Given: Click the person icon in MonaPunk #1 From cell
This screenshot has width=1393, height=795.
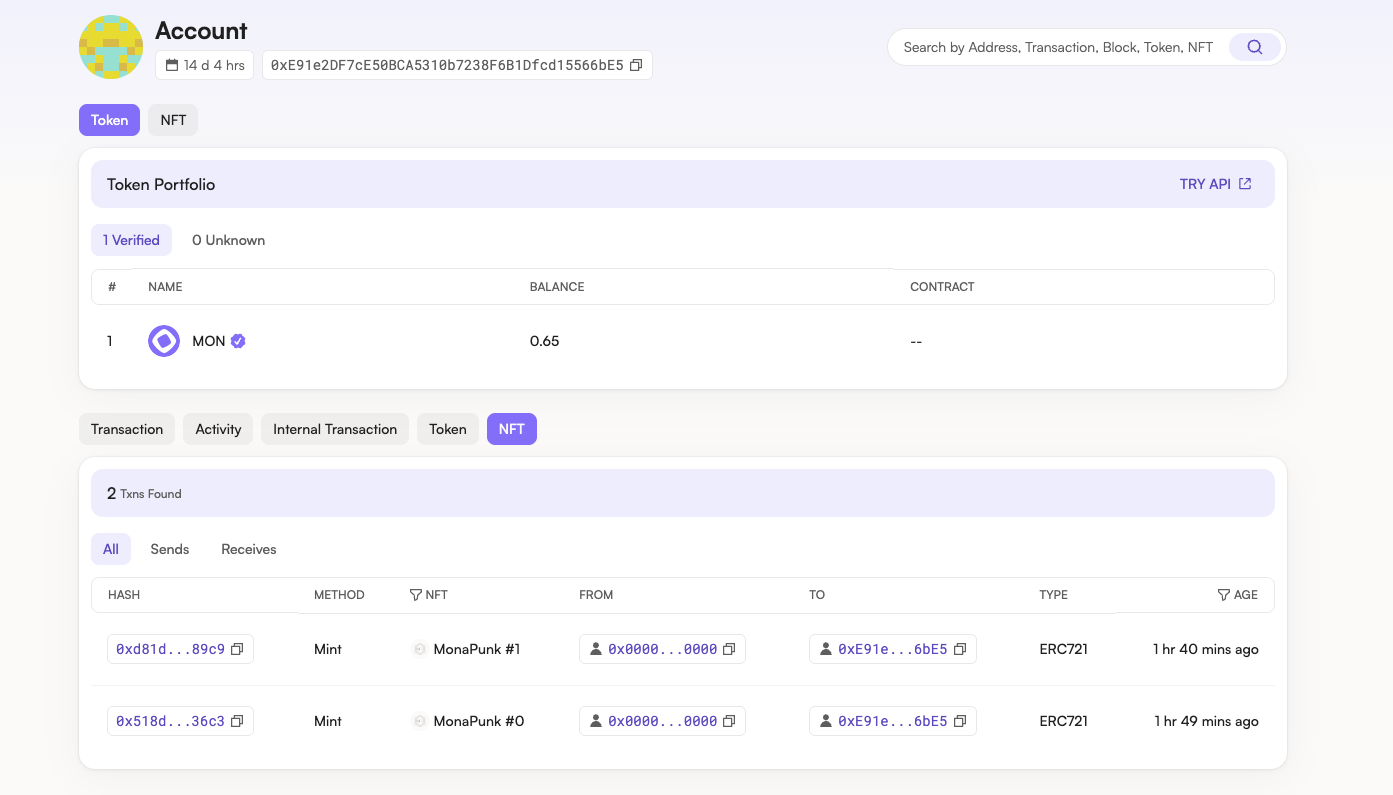Looking at the screenshot, I should (x=596, y=649).
